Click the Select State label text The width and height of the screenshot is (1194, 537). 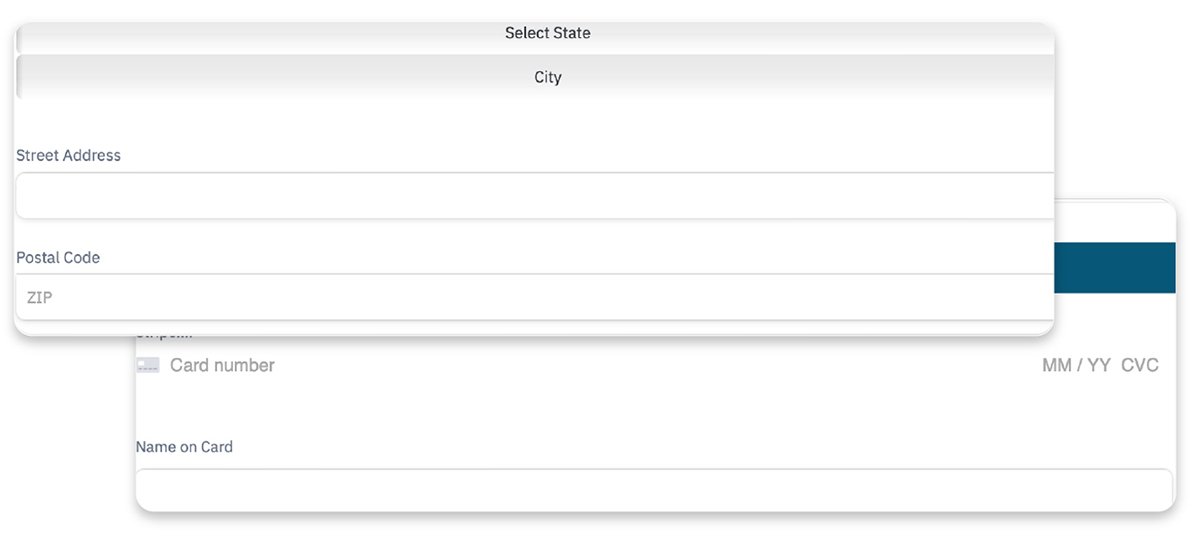tap(547, 33)
